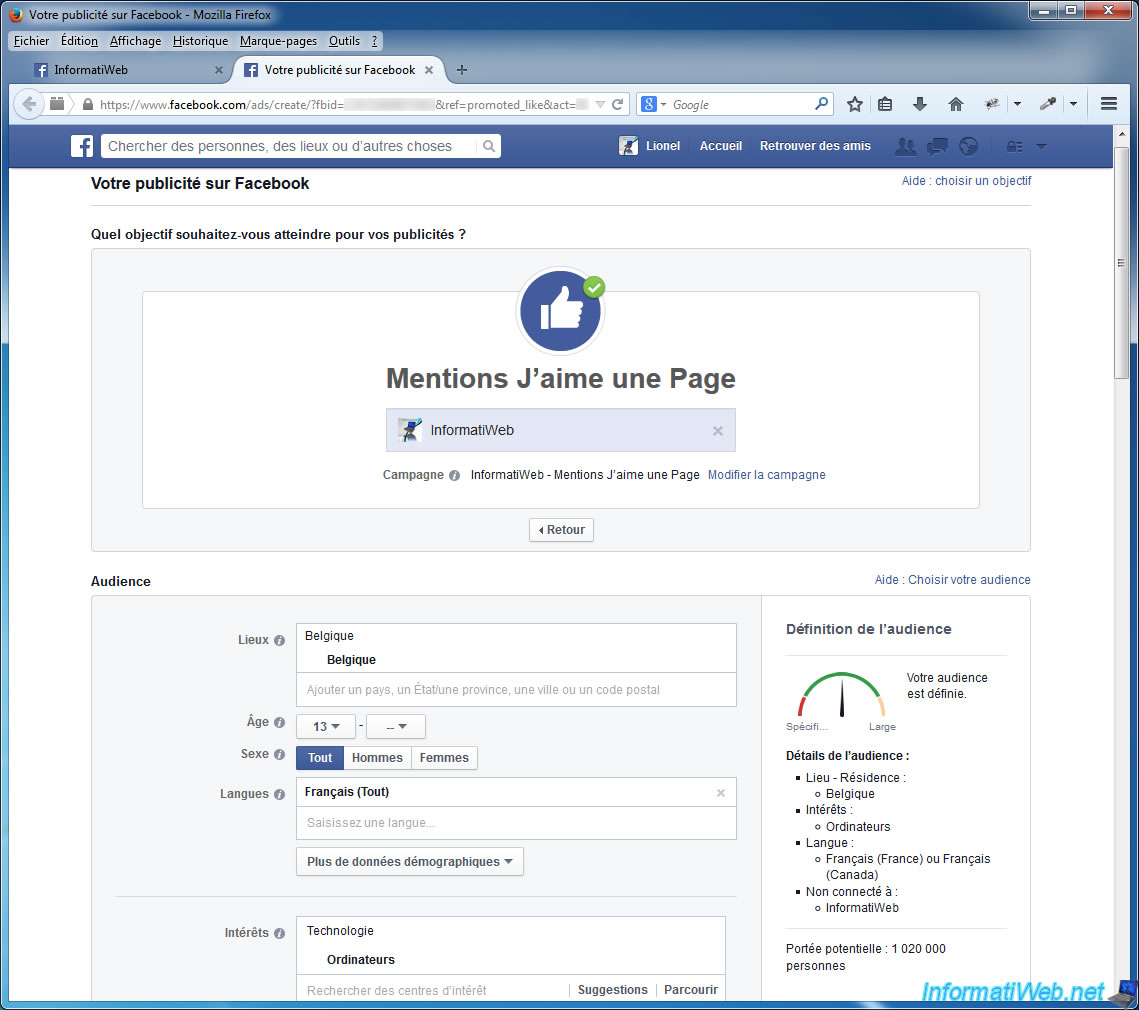
Task: Click the info icon next to Lieux
Action: point(279,640)
